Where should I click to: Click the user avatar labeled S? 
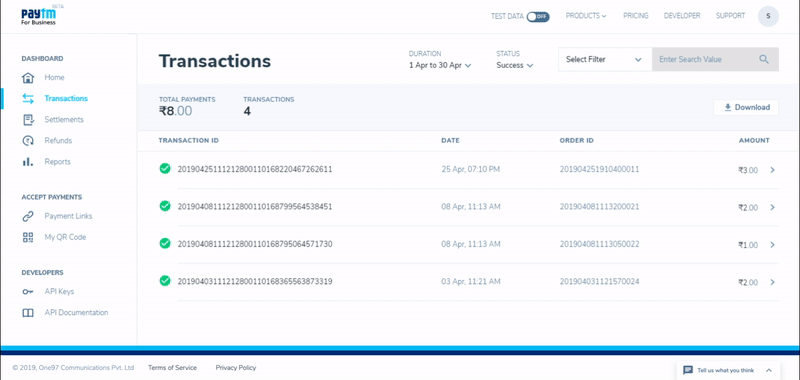768,16
